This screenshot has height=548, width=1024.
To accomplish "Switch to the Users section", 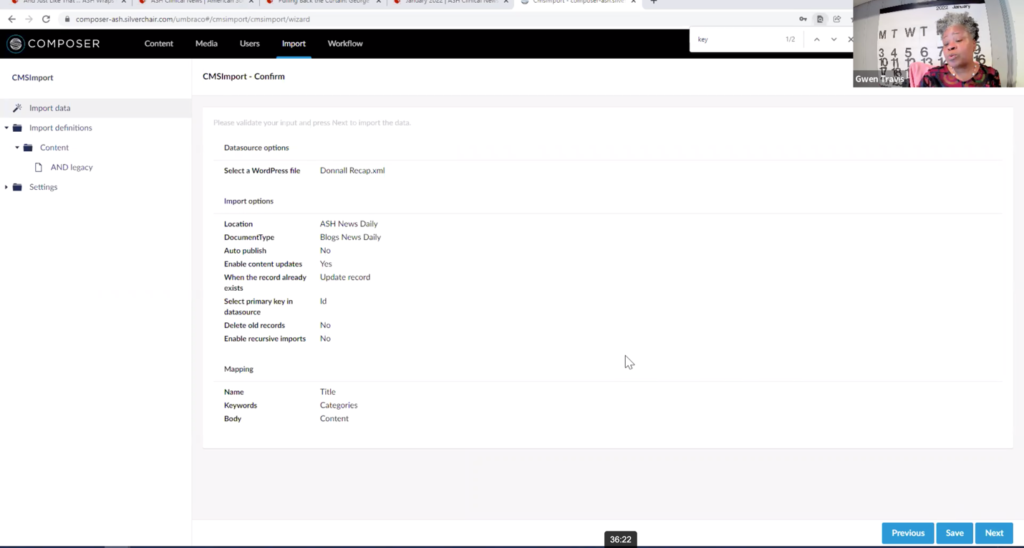I will [249, 44].
